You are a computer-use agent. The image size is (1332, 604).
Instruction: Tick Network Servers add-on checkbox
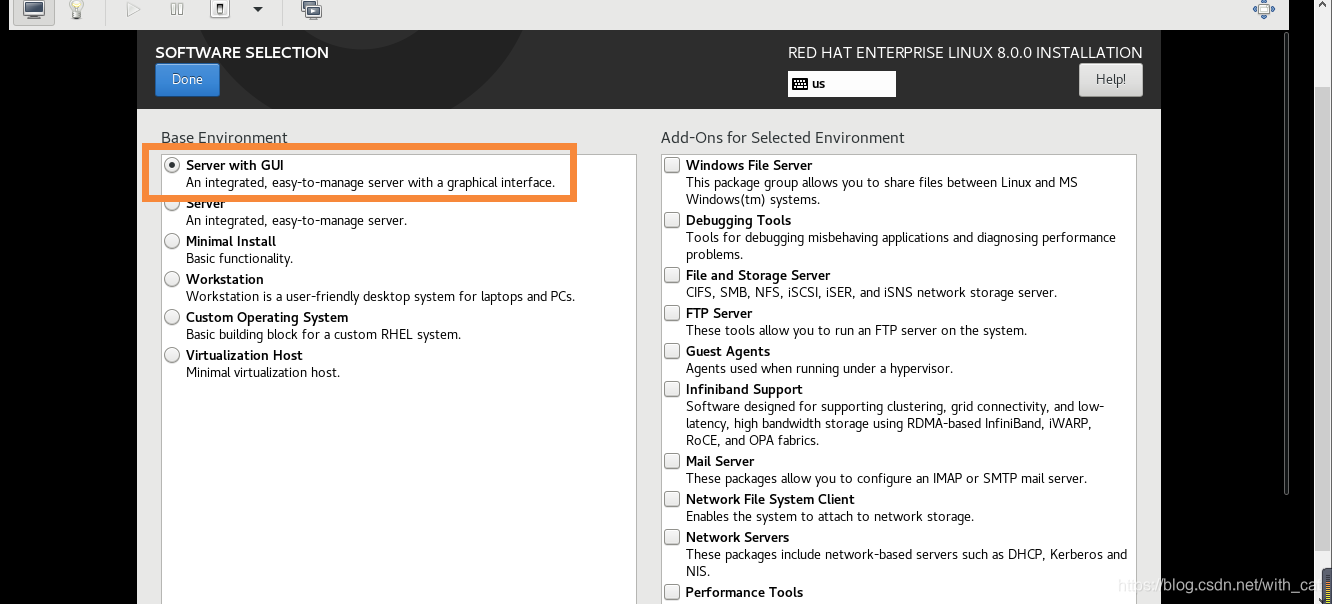click(x=673, y=537)
